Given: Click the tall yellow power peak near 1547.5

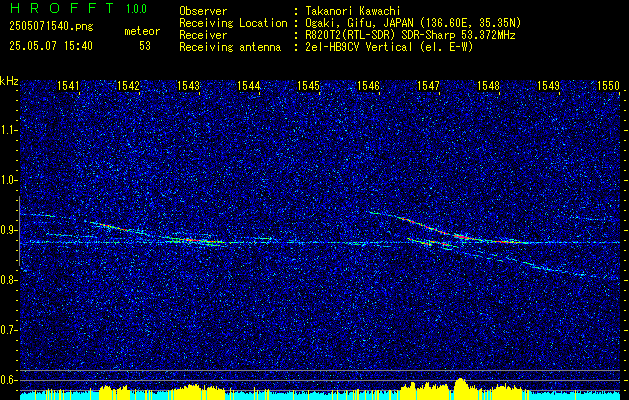Looking at the screenshot, I should [x=461, y=389].
